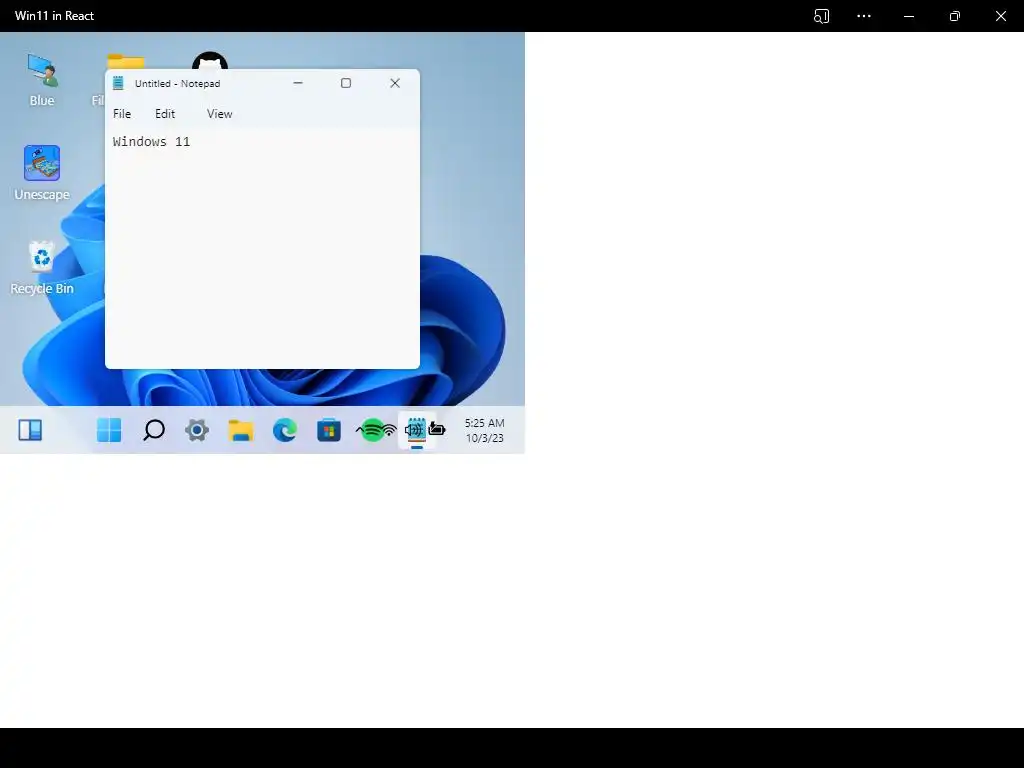Launch Settings gear from the taskbar
Screen dimensions: 1024x768
tap(197, 430)
